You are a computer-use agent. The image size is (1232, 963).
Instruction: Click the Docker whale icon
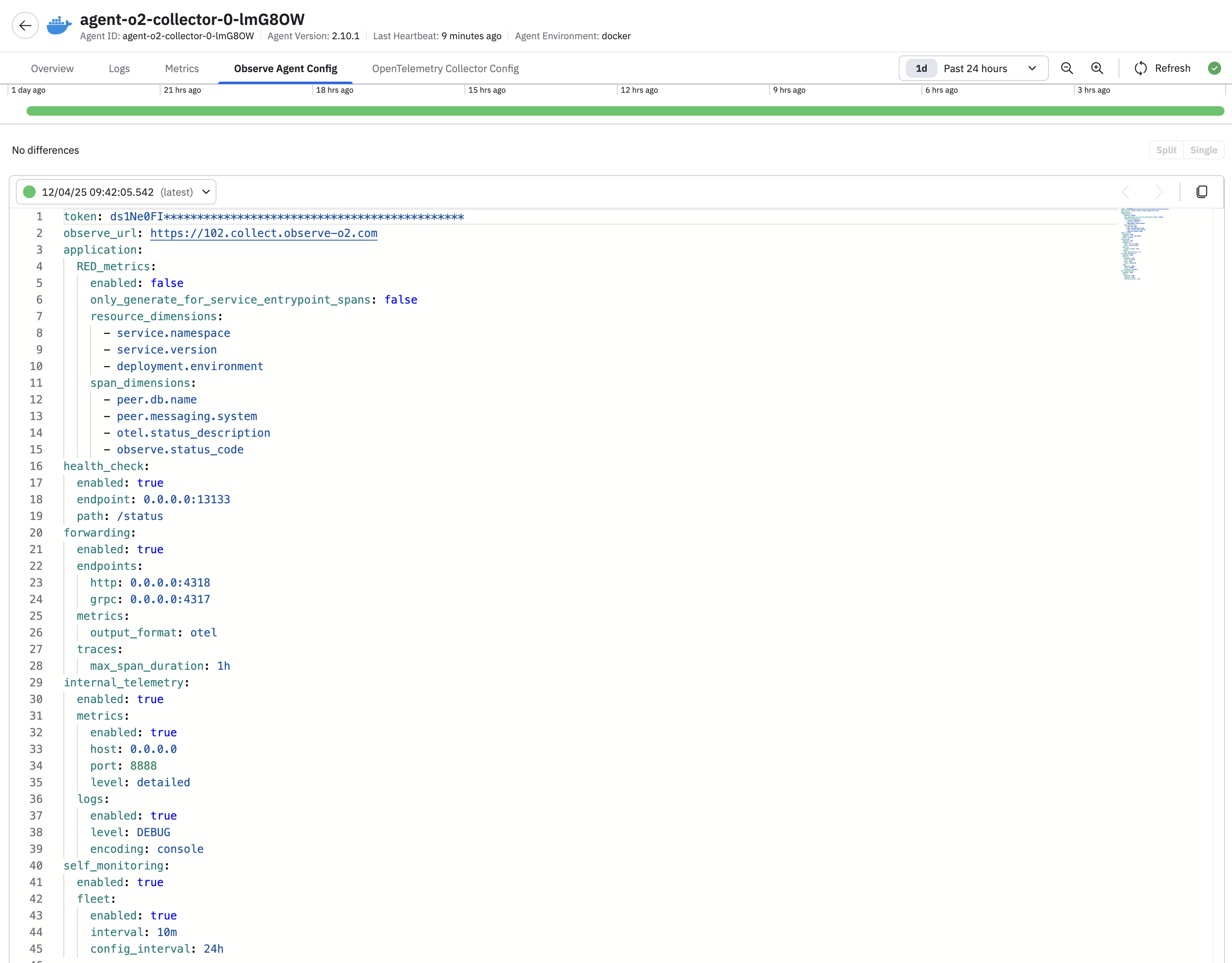tap(59, 26)
